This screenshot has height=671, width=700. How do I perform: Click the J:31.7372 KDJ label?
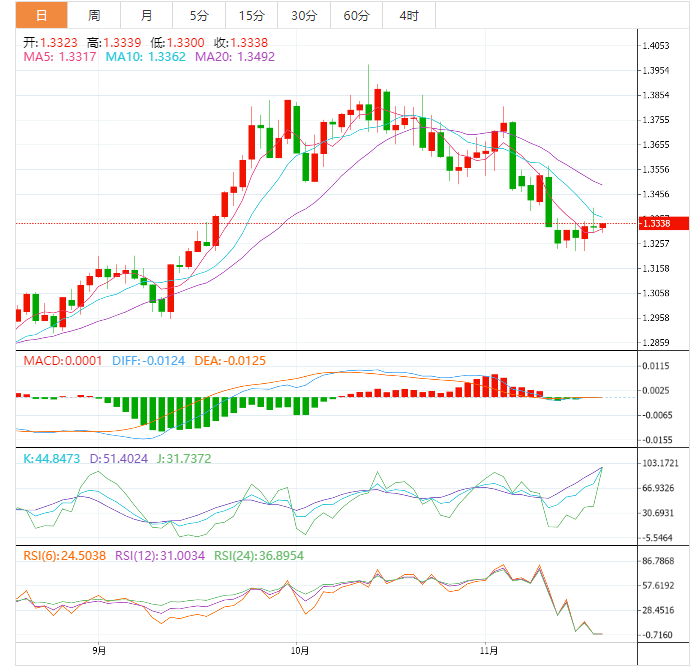(184, 458)
